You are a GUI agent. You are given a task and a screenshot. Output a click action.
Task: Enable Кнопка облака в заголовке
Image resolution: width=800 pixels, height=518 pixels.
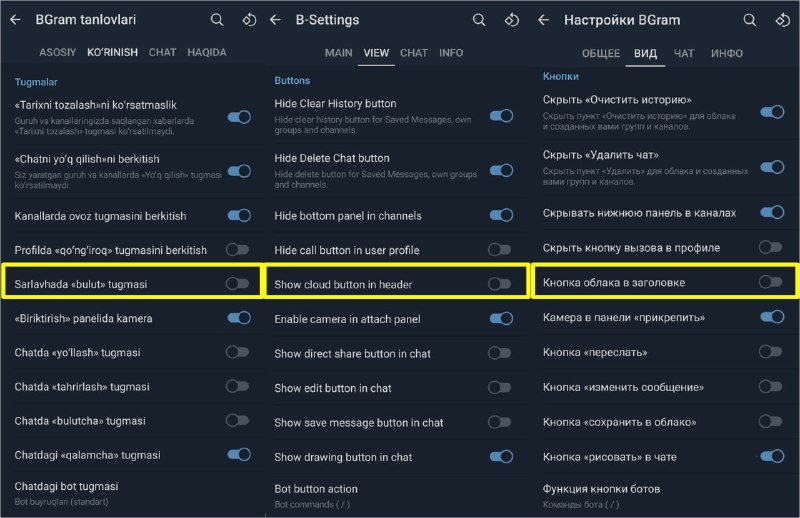pos(770,281)
